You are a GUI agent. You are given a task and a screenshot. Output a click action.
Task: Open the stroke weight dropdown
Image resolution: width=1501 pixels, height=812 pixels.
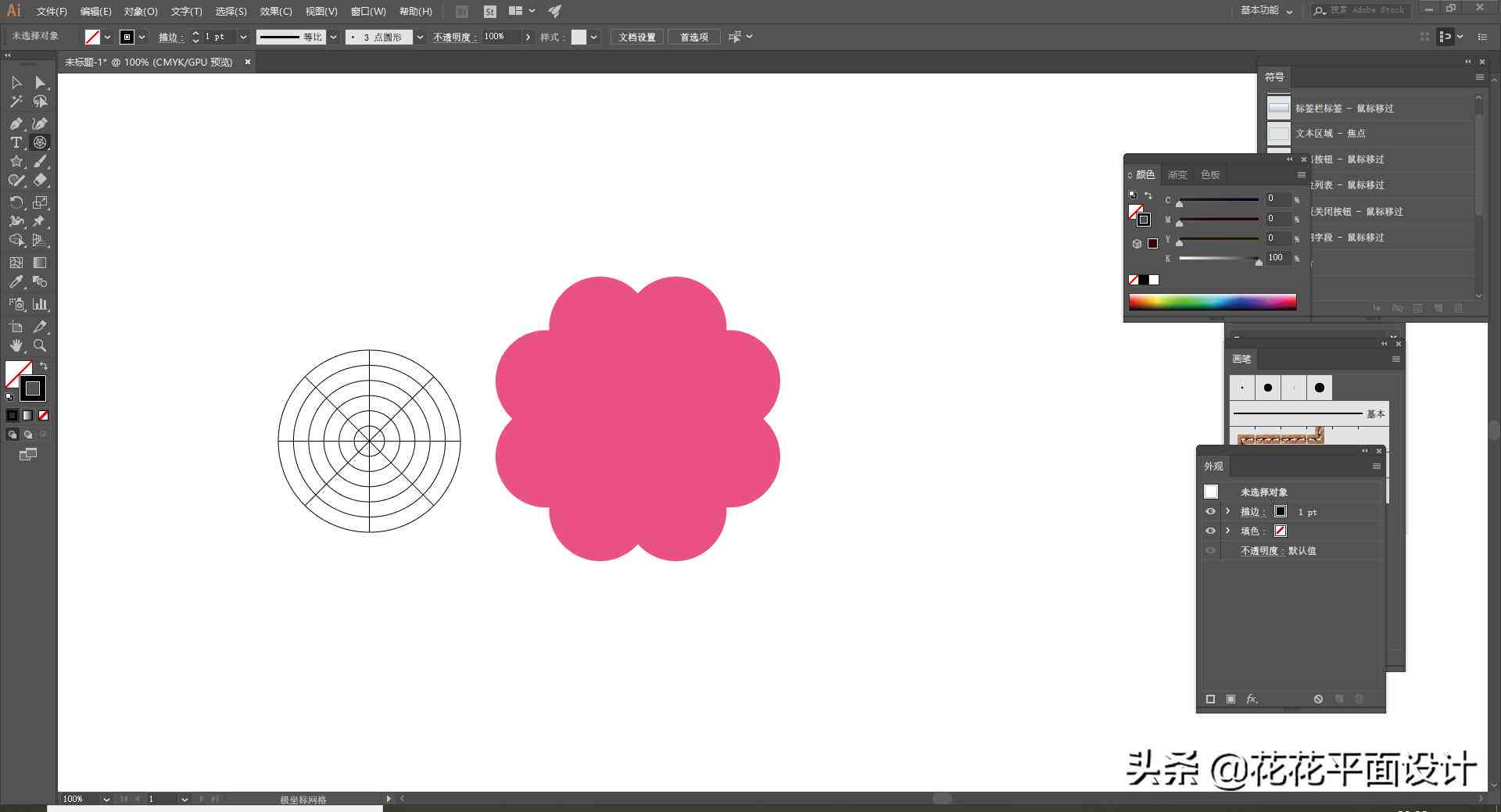tap(243, 37)
